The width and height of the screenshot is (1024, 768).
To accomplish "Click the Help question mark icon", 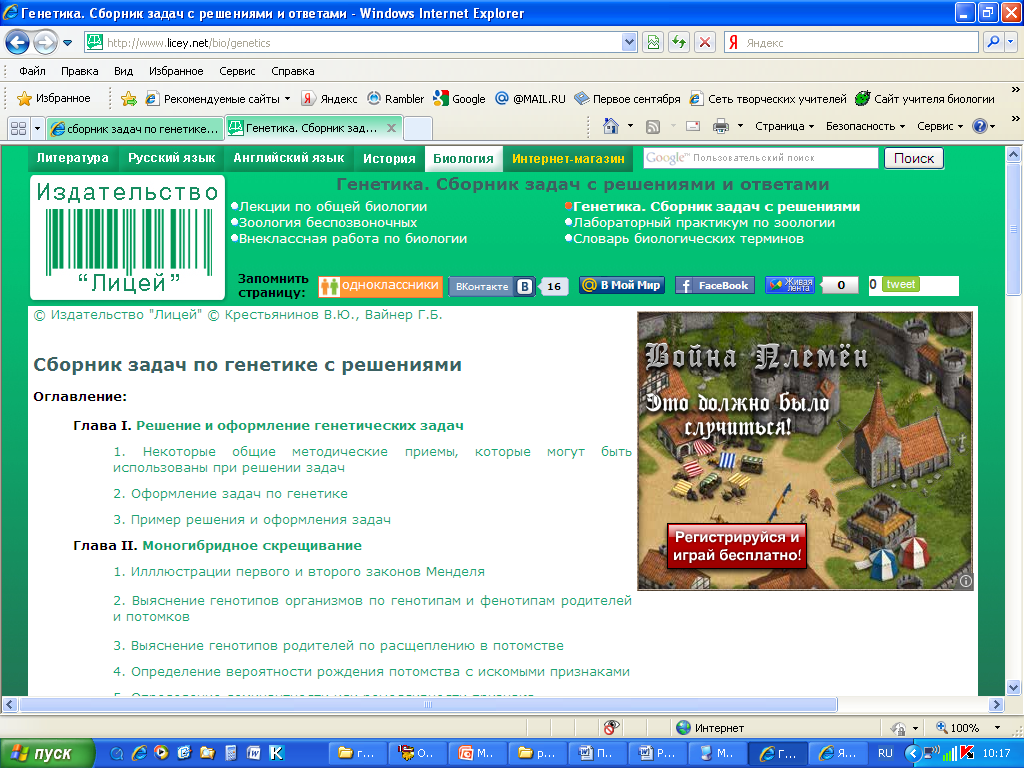I will [x=980, y=126].
